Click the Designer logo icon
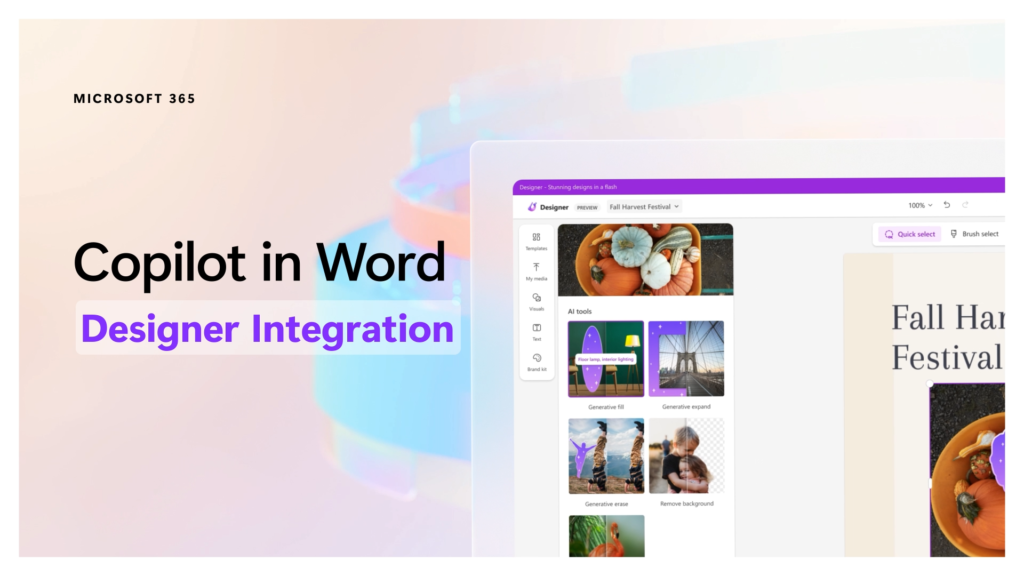The image size is (1024, 576). tap(532, 206)
